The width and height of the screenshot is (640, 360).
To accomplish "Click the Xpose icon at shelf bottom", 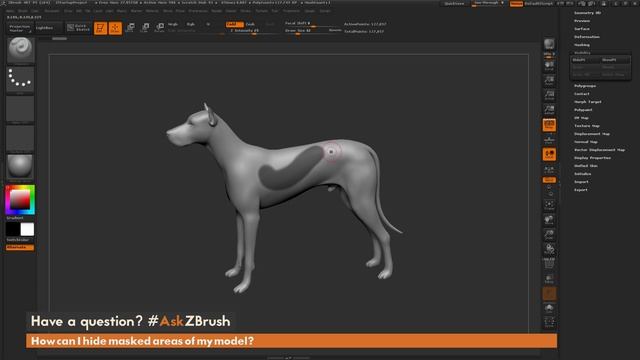I will point(549,322).
